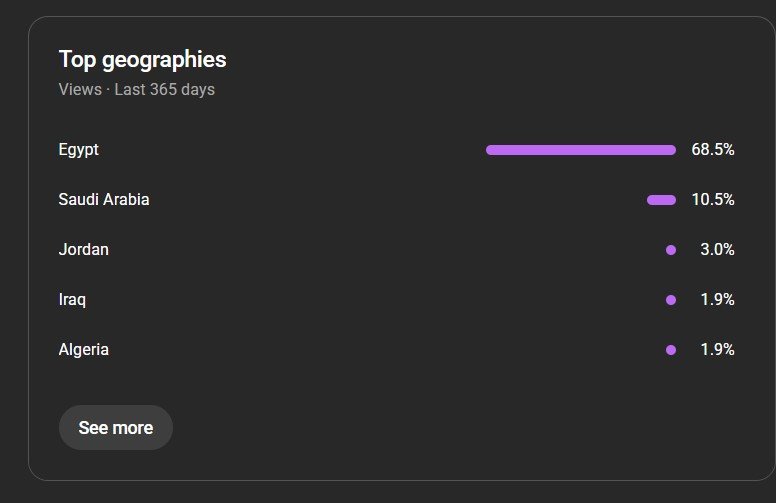776x503 pixels.
Task: Click the Top geographies heading
Action: [143, 60]
